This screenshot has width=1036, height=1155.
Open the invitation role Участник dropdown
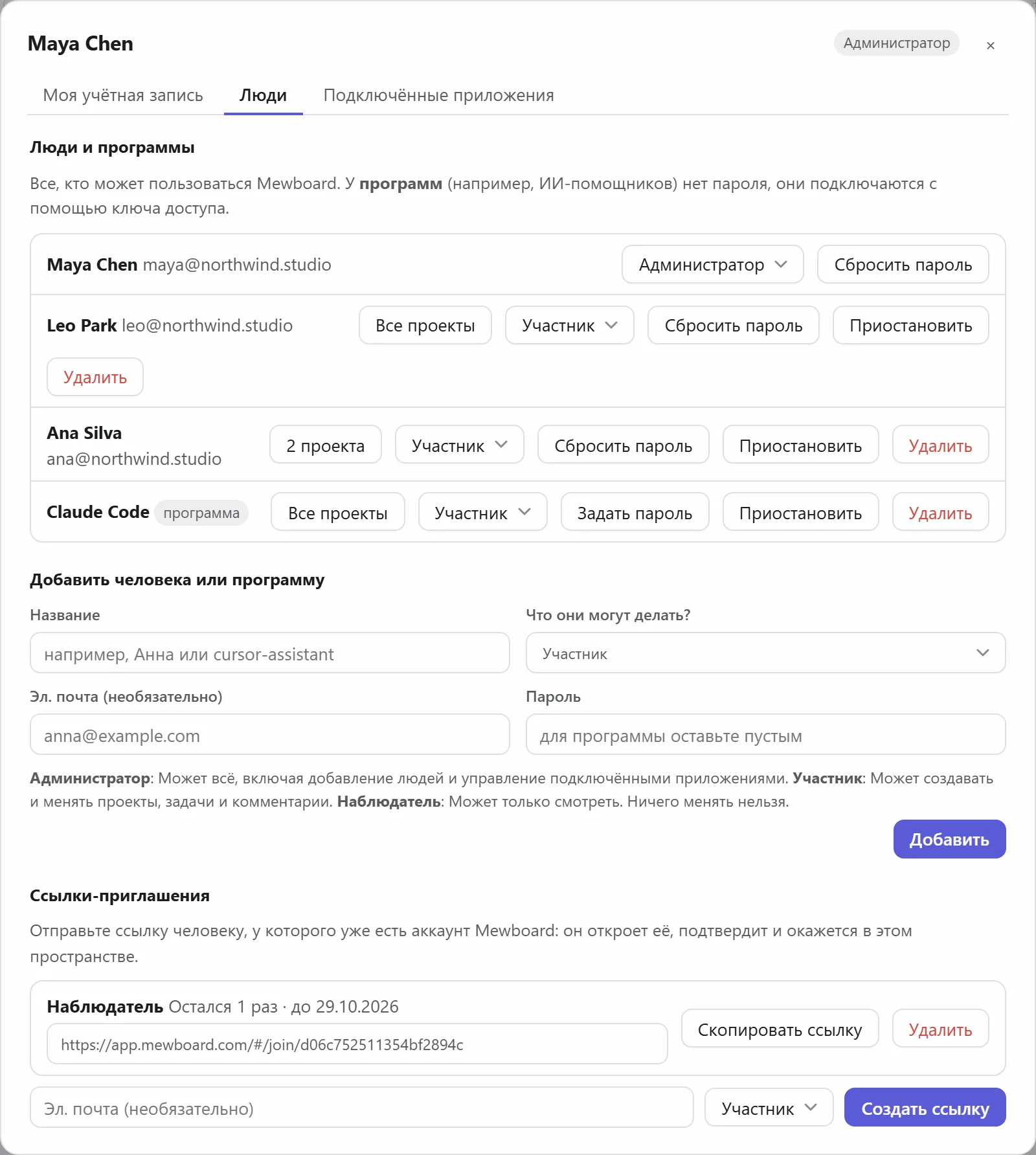click(769, 1108)
